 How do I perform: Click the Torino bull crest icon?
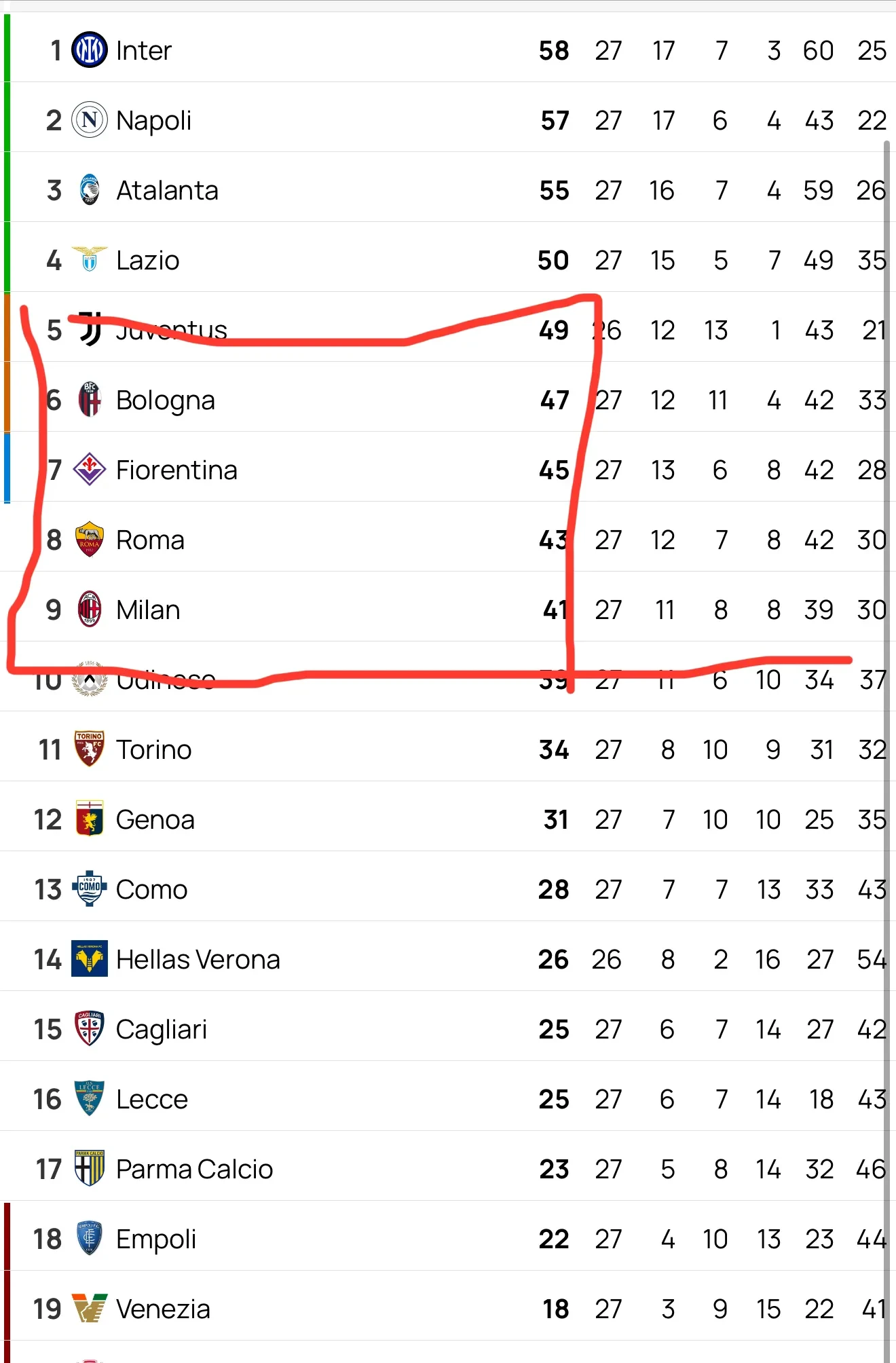pyautogui.click(x=89, y=749)
